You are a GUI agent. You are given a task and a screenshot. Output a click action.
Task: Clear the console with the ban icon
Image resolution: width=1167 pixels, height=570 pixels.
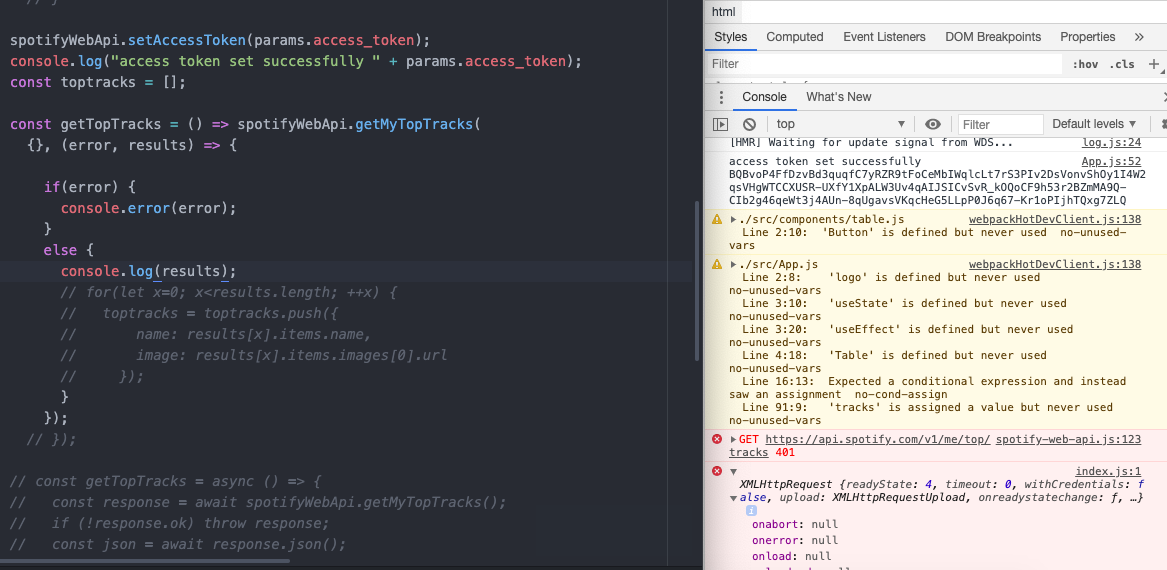[749, 124]
